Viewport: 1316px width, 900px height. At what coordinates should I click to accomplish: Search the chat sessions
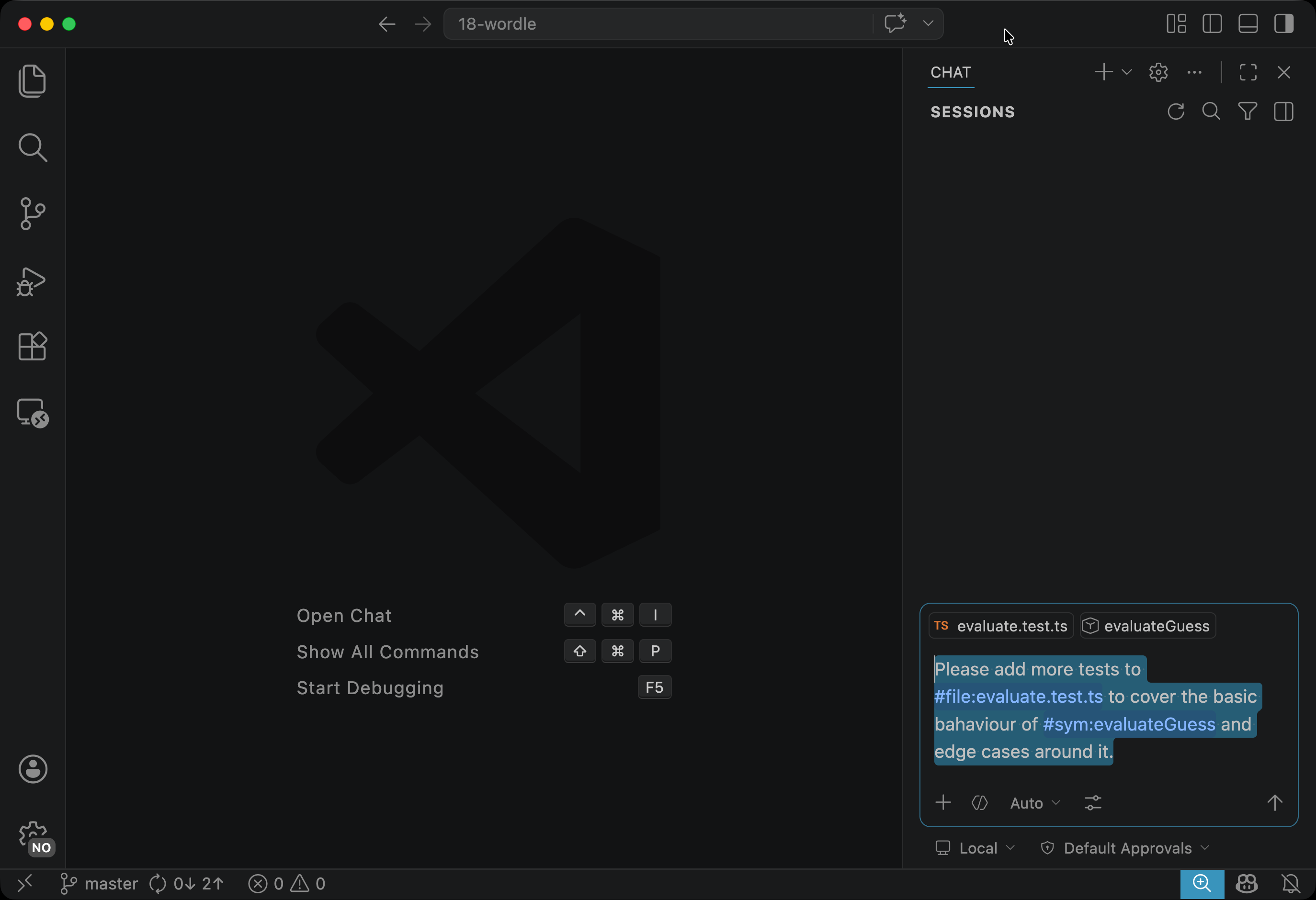click(x=1211, y=111)
